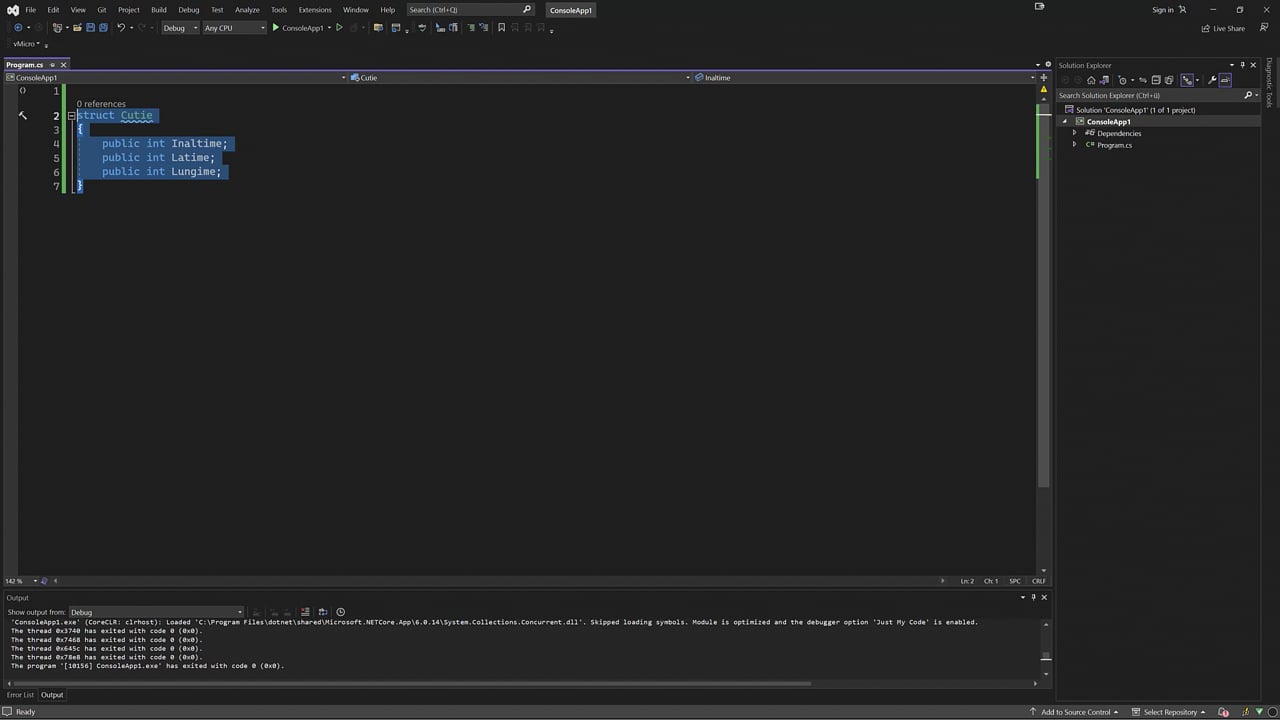Click Select Repository in status bar
The width and height of the screenshot is (1280, 720).
tap(1170, 712)
